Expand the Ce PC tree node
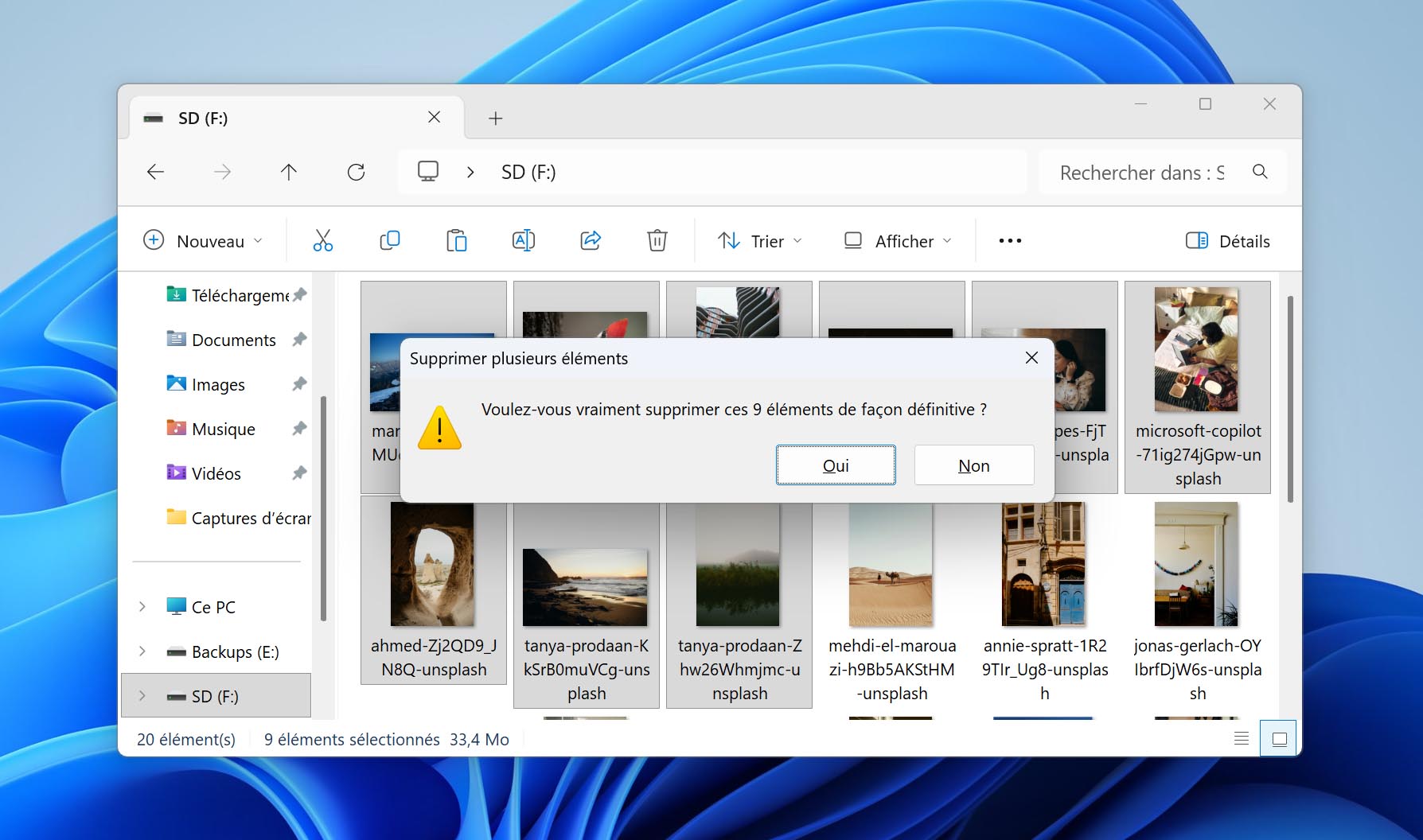Screen dimensions: 1423x840 click(x=142, y=607)
